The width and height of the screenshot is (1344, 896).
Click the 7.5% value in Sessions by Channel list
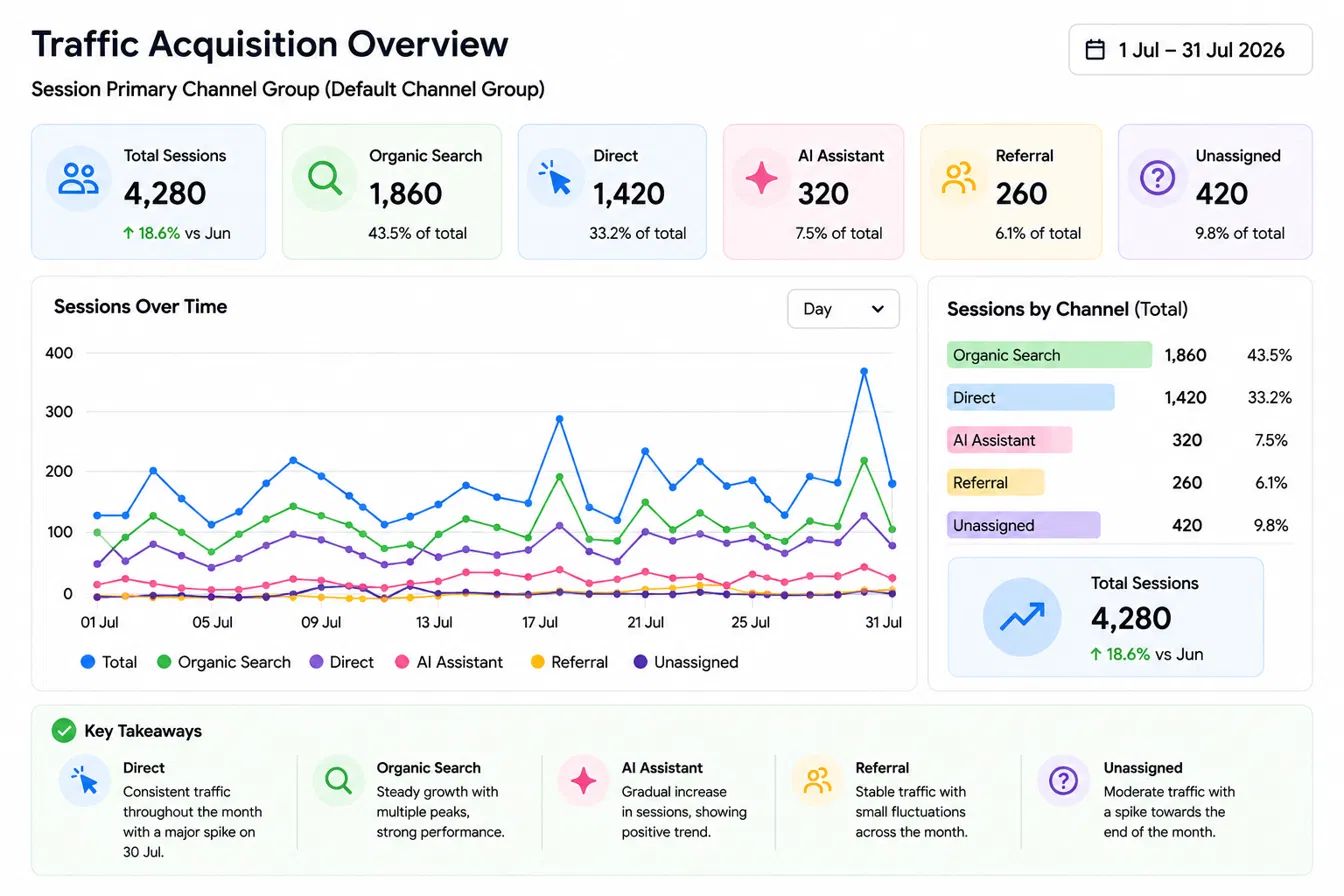coord(1271,440)
